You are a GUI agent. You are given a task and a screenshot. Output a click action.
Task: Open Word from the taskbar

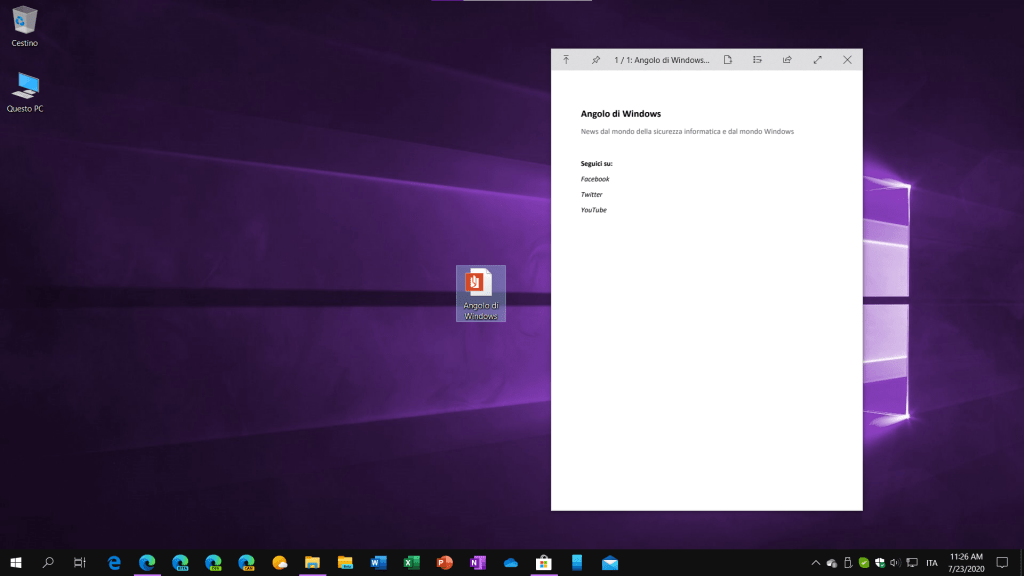pyautogui.click(x=378, y=563)
